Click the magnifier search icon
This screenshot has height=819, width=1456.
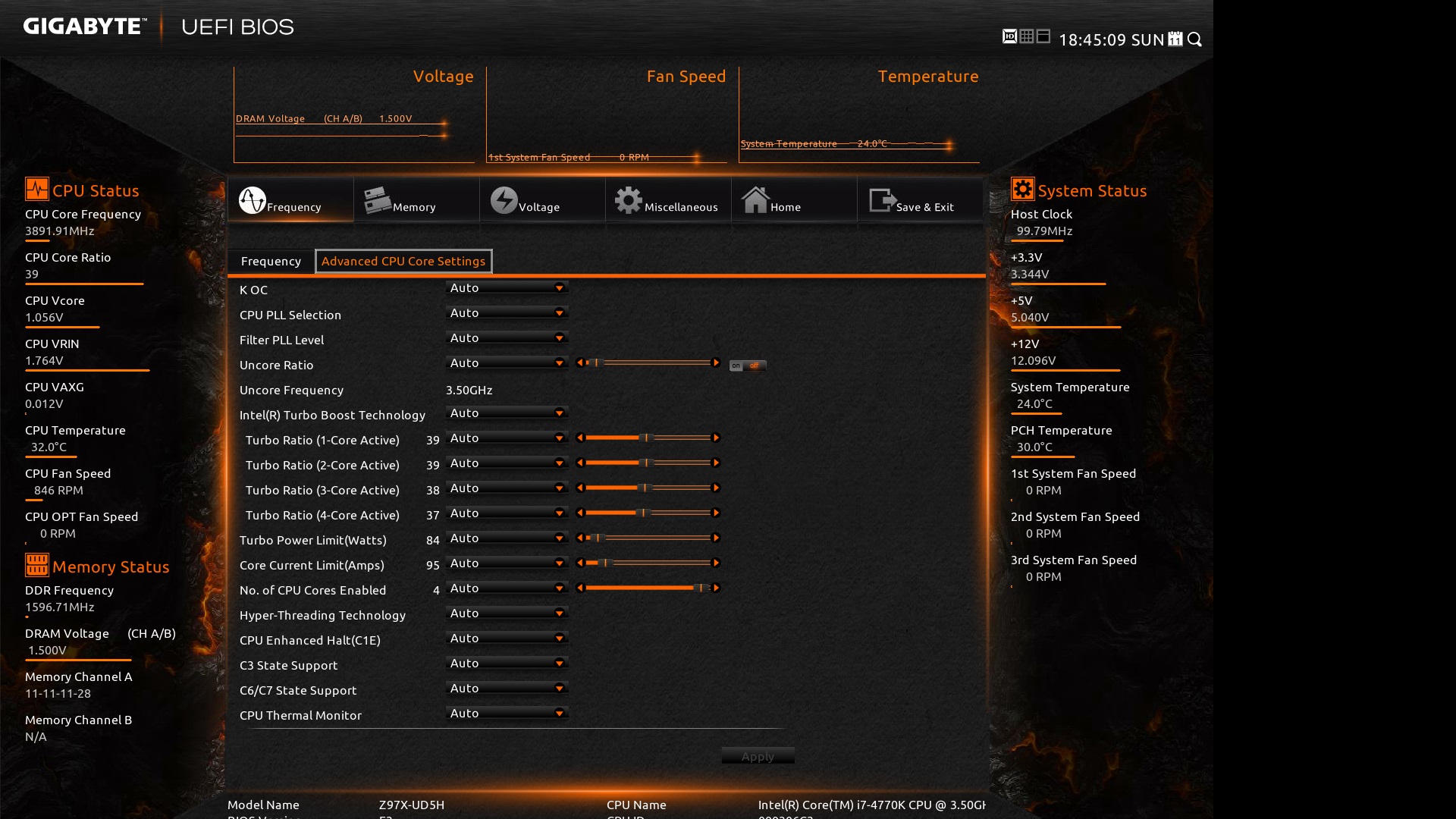[1195, 39]
